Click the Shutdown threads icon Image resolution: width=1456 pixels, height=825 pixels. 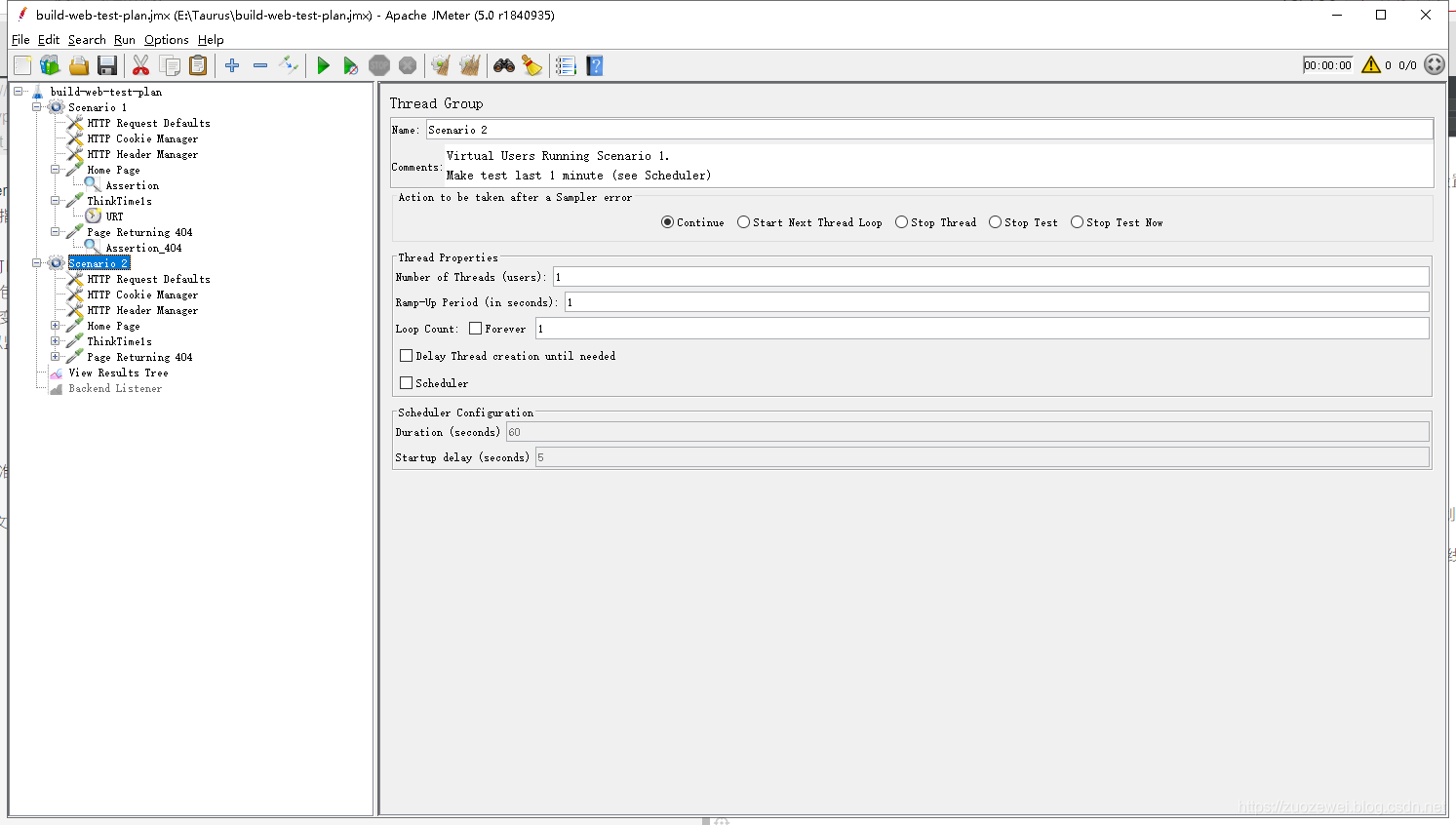408,65
